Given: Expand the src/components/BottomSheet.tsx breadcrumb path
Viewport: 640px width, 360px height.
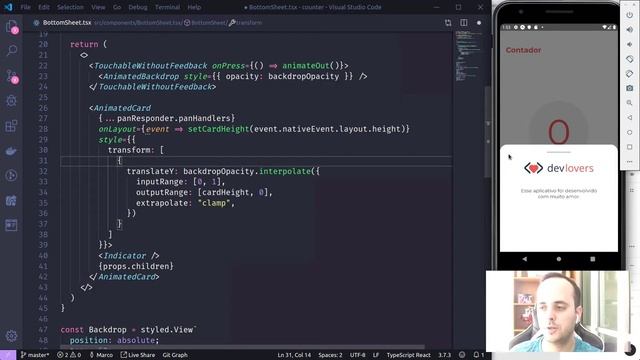Looking at the screenshot, I should point(138,23).
